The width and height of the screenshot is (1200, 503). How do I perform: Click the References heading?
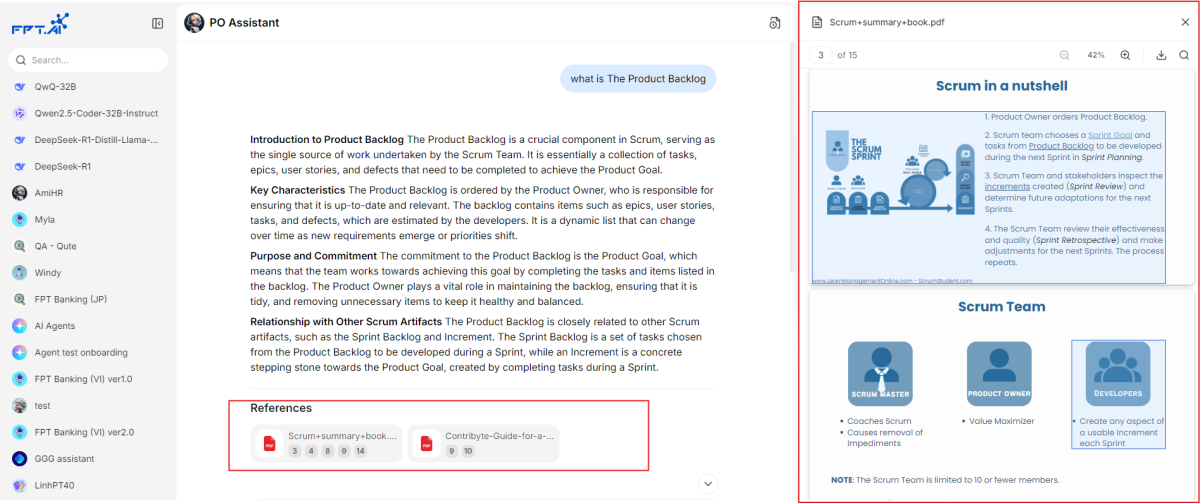tap(281, 408)
